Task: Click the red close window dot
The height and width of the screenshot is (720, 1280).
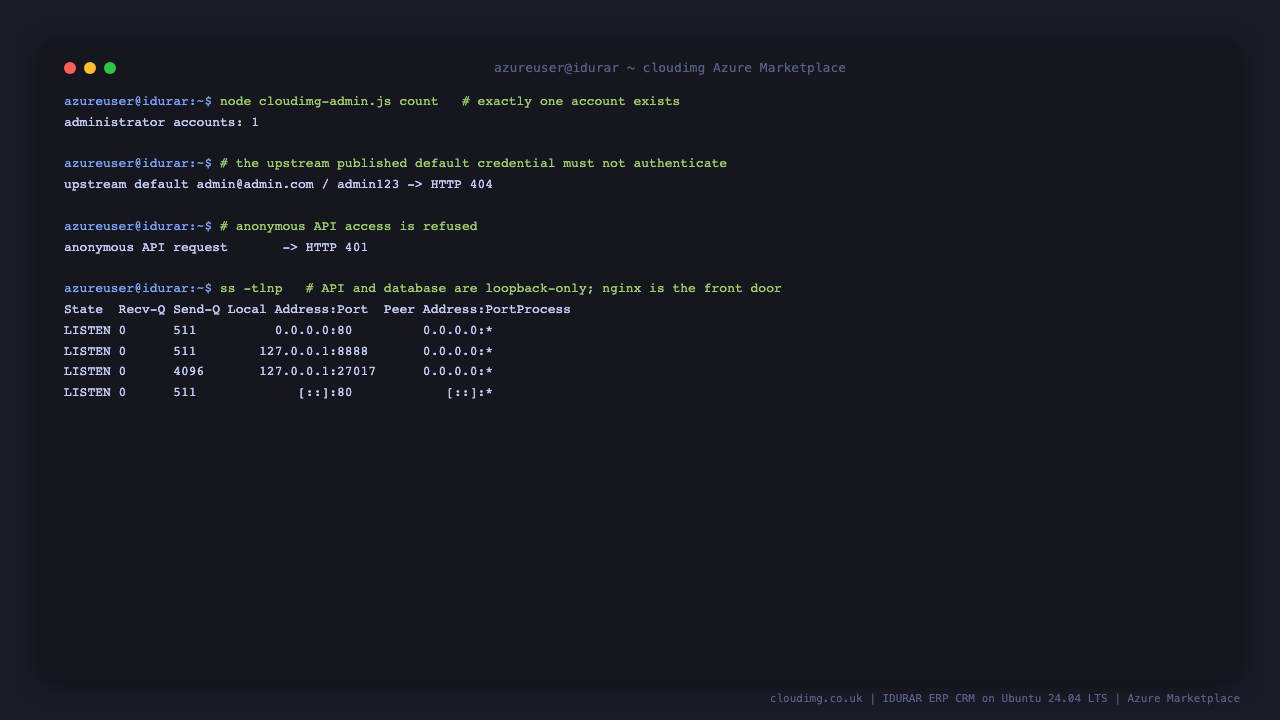Action: pyautogui.click(x=70, y=68)
